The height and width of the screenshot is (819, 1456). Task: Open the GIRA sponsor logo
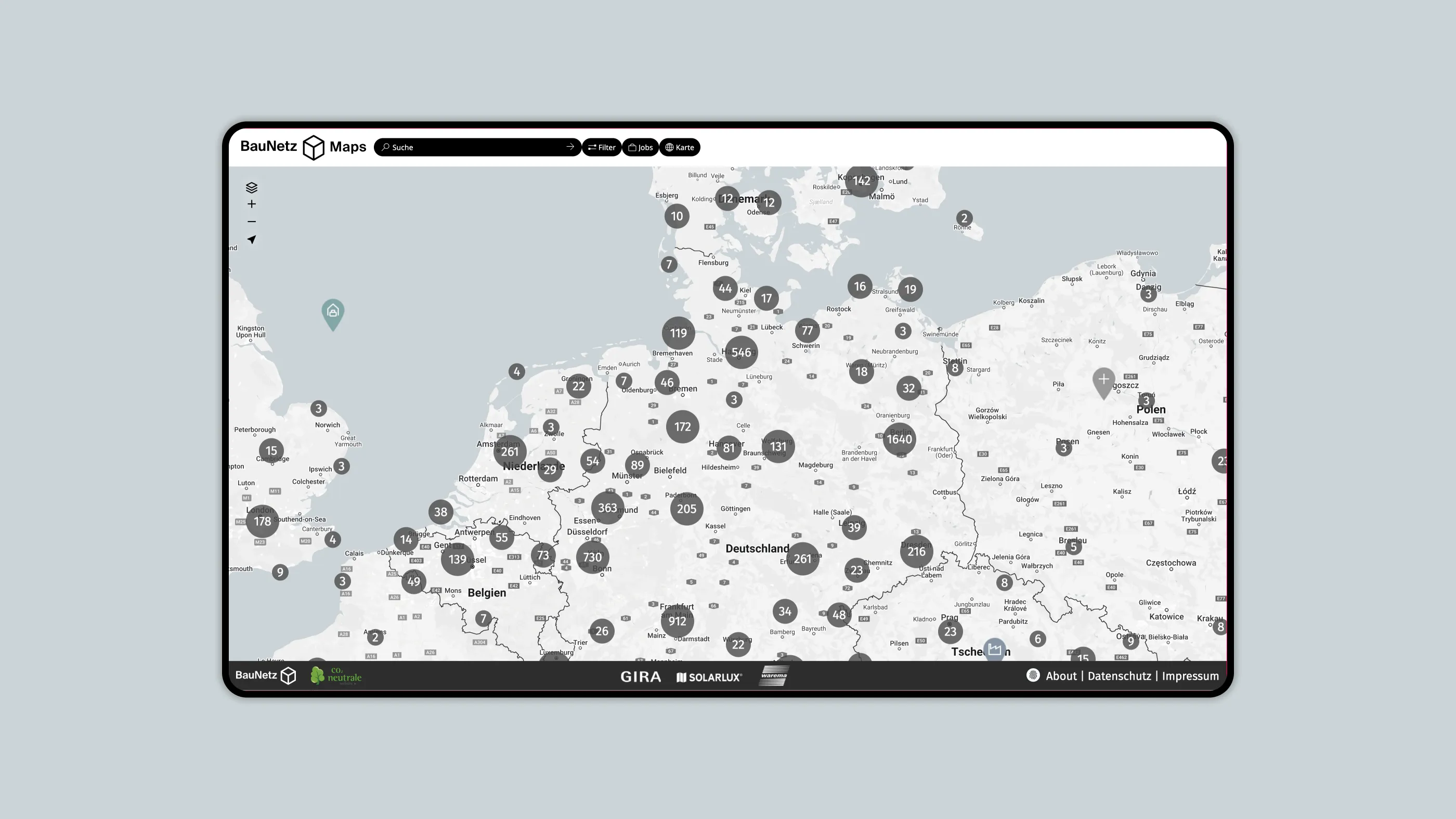(641, 677)
